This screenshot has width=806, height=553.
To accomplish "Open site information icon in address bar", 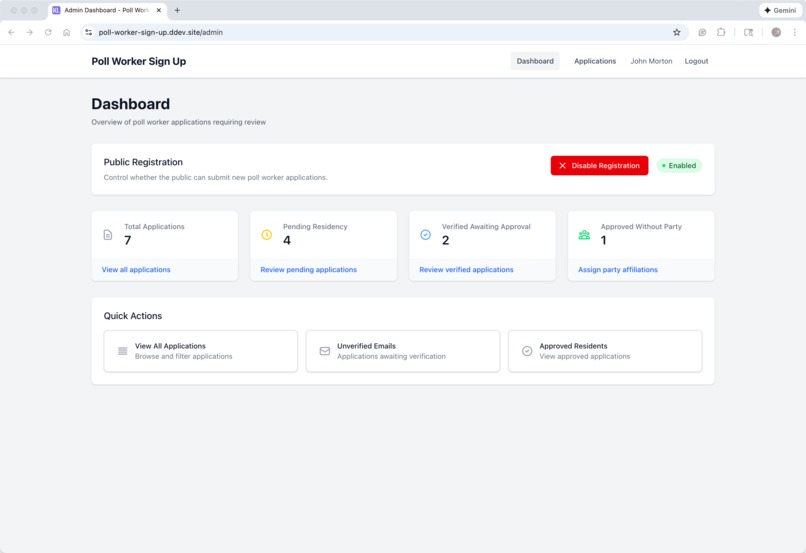I will (x=88, y=32).
